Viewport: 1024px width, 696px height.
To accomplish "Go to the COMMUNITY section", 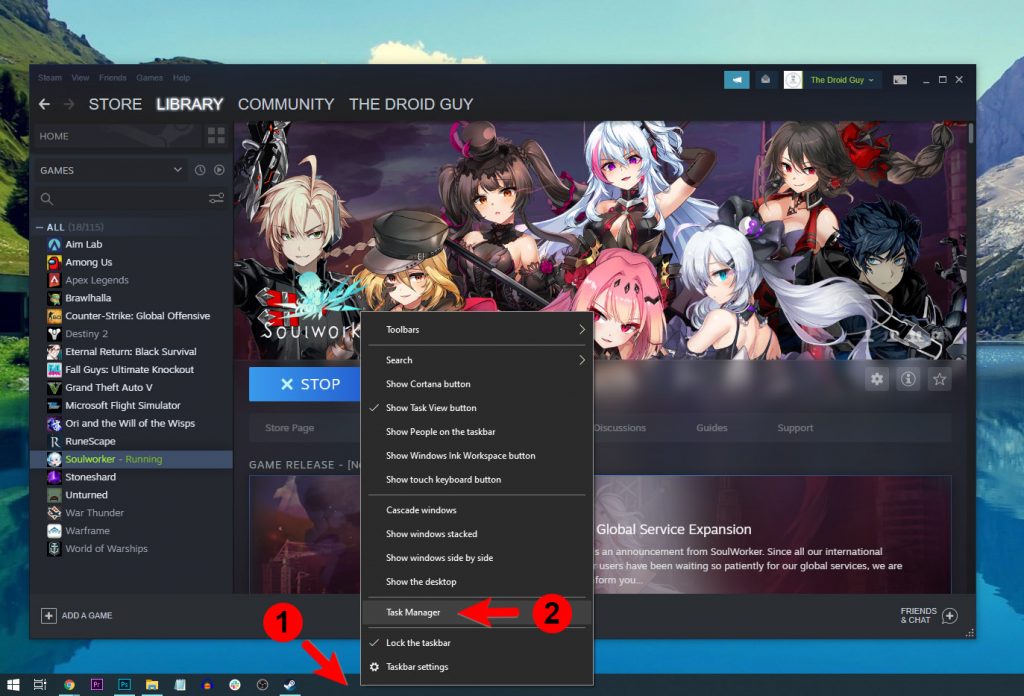I will click(286, 104).
